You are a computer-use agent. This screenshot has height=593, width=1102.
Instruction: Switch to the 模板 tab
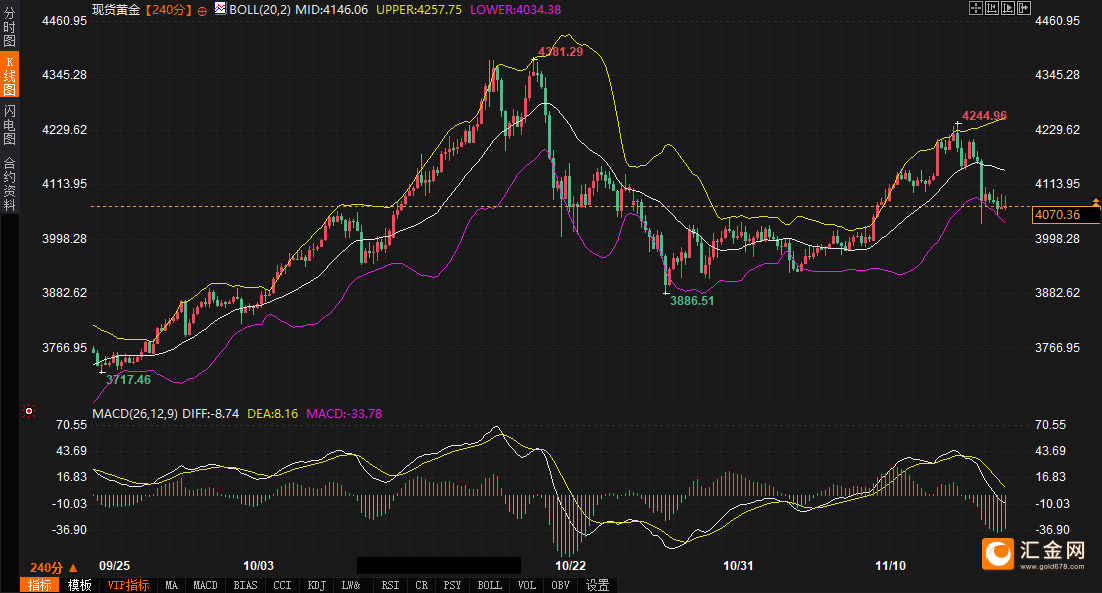(x=79, y=585)
